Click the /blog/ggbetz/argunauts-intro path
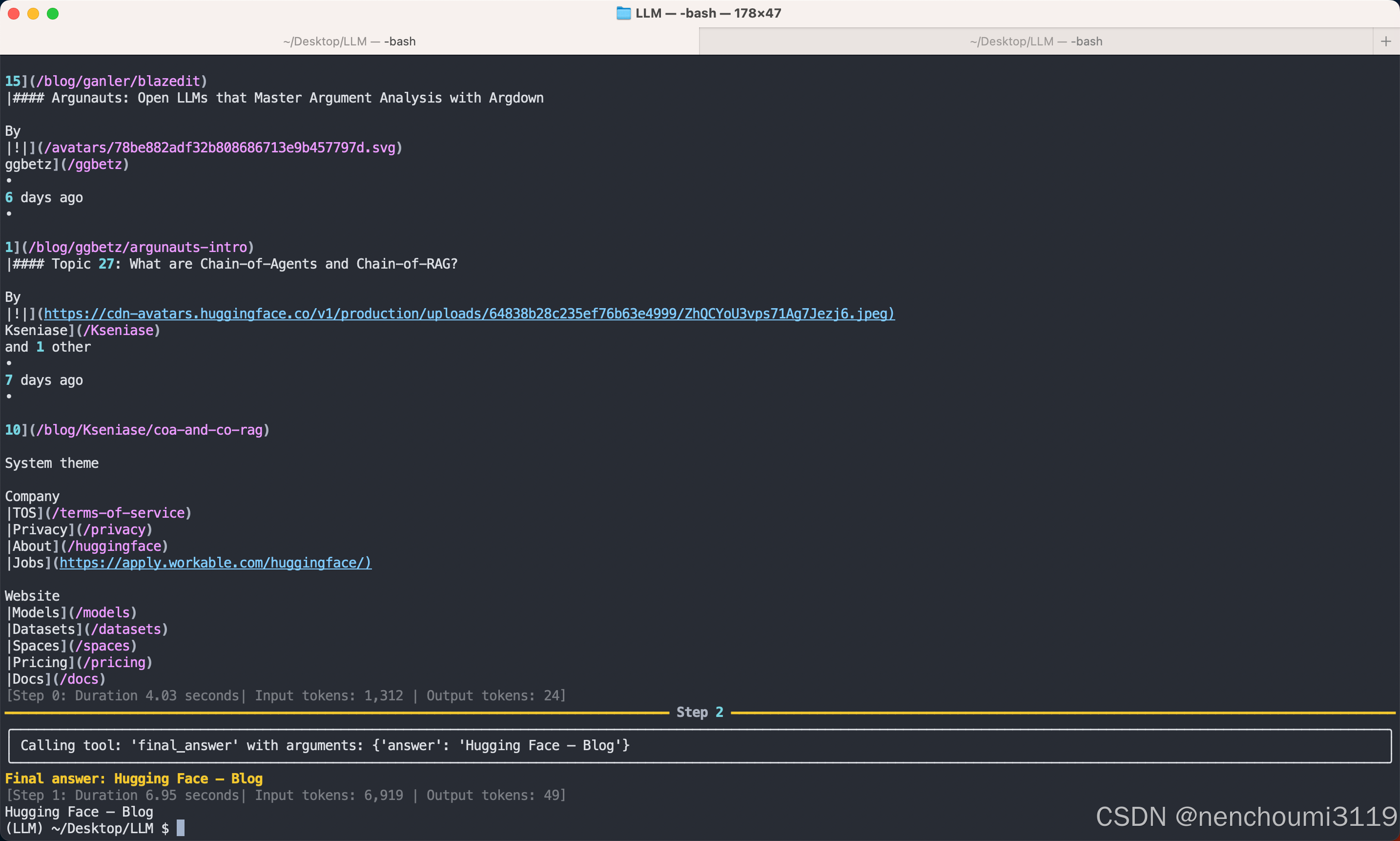The height and width of the screenshot is (841, 1400). click(138, 247)
